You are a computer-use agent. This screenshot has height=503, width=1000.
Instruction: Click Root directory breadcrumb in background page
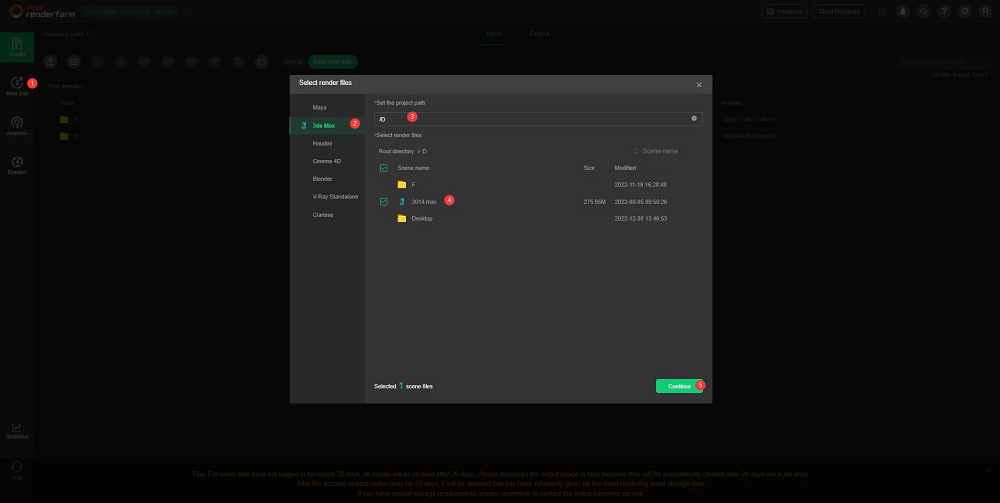[65, 86]
